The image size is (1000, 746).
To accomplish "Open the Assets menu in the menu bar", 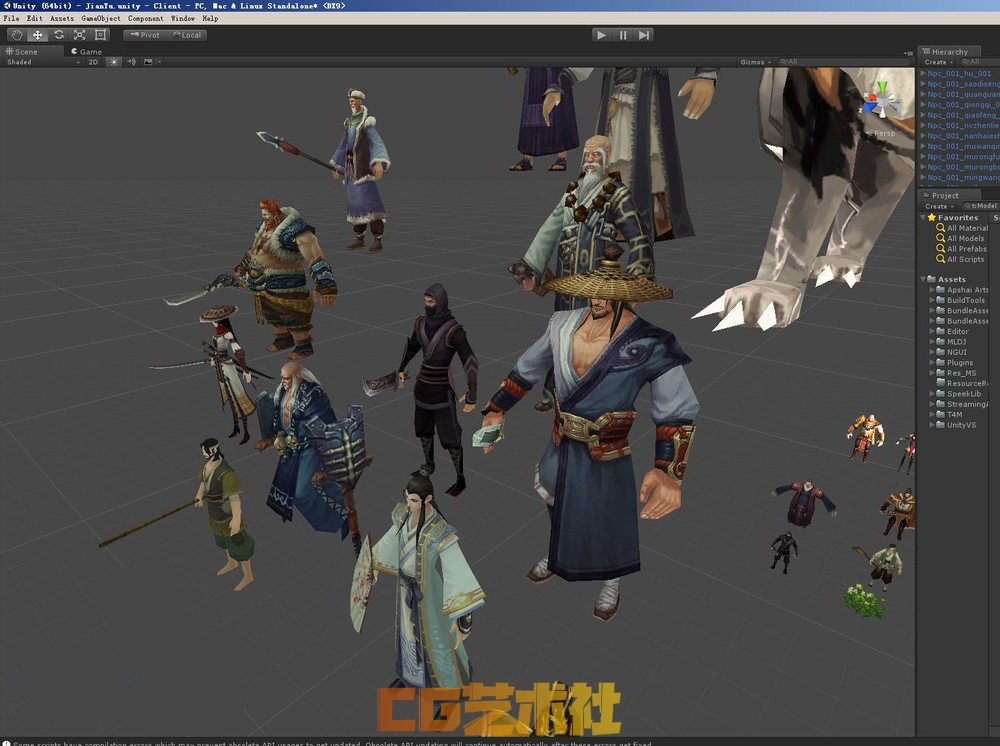I will [62, 18].
